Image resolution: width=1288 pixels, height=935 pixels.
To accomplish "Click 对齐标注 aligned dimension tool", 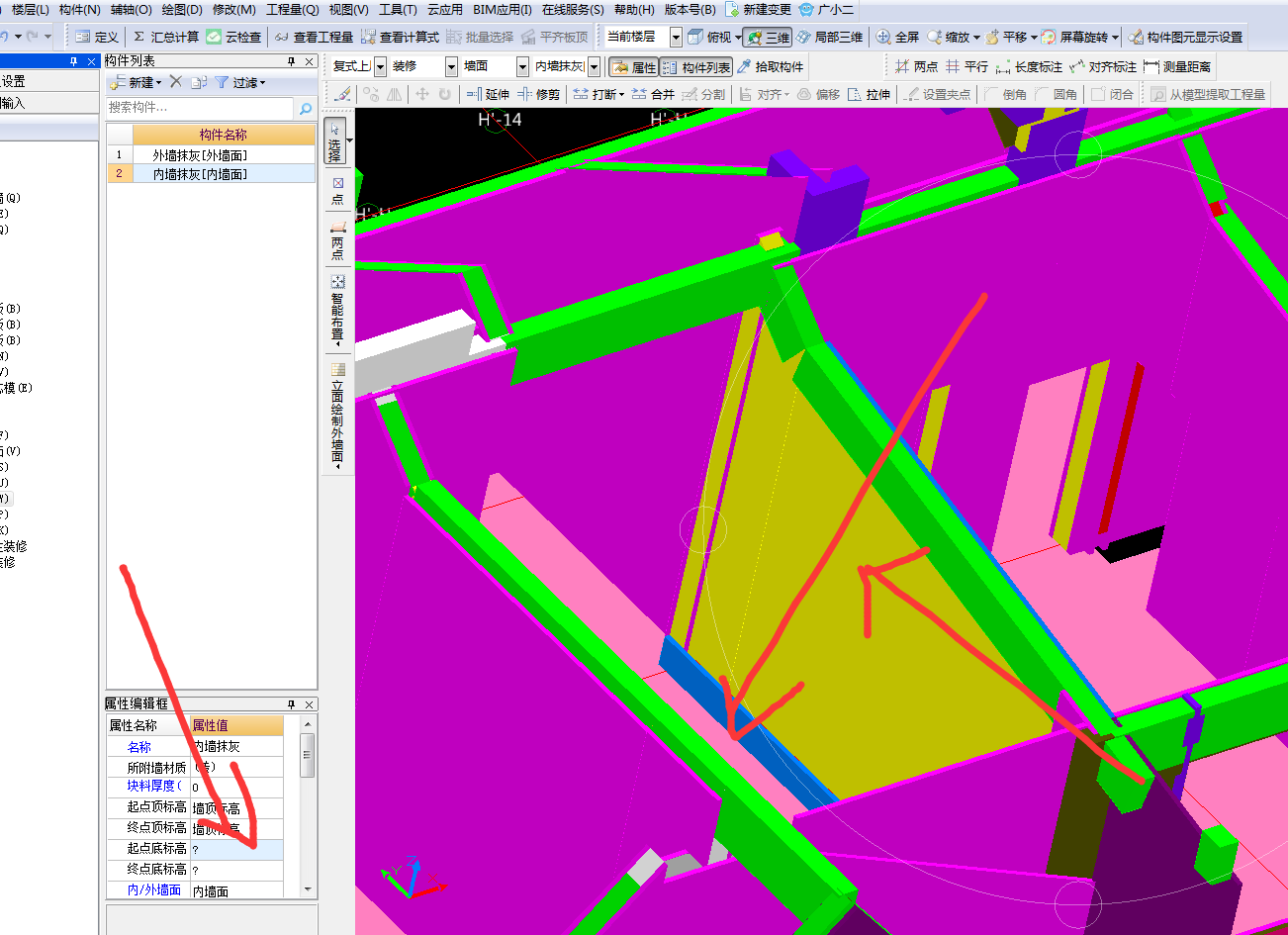I will point(1103,66).
